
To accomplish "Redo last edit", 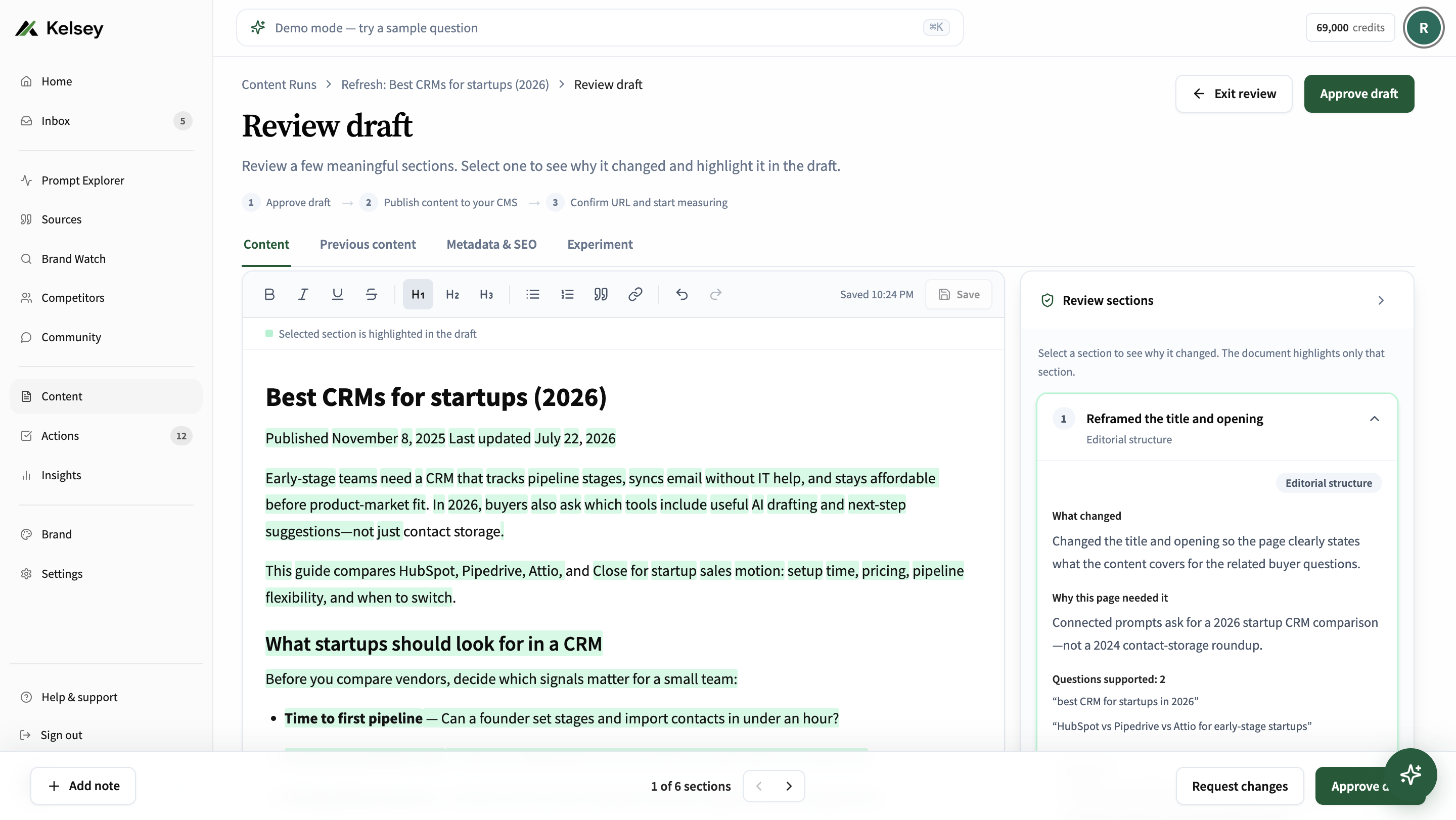I will point(715,294).
